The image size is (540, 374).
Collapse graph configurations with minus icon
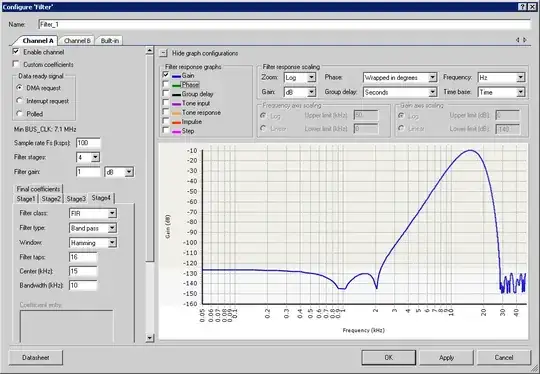coord(164,53)
